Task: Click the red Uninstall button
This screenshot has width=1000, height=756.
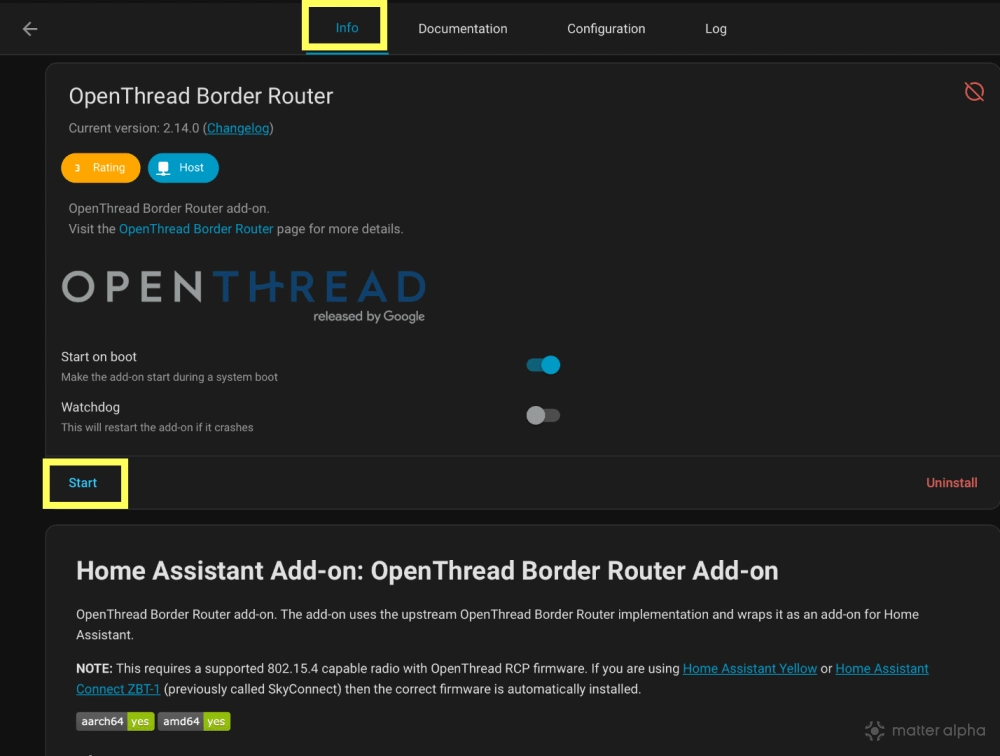Action: (x=951, y=483)
